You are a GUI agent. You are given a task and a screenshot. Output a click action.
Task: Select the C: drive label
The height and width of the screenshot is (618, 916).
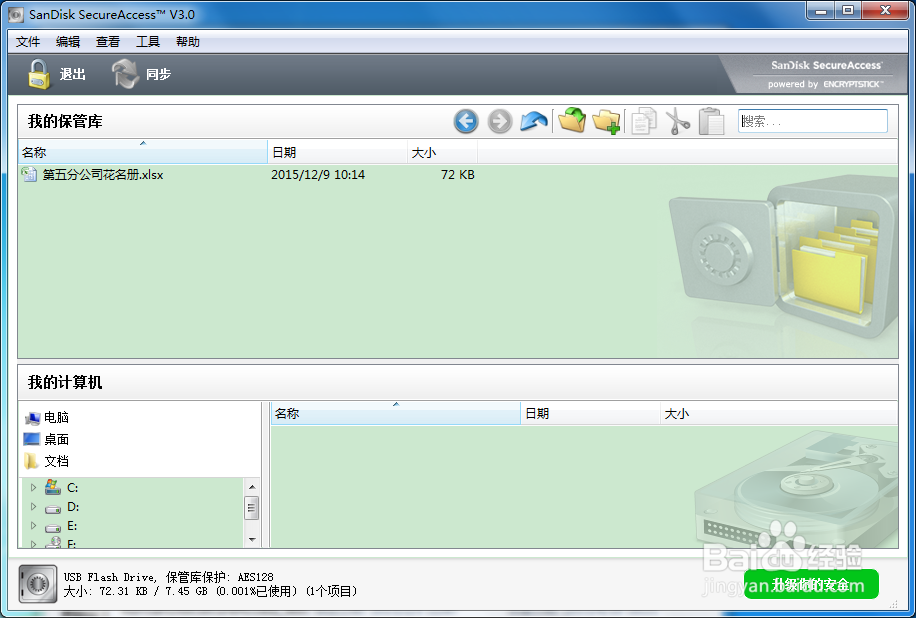pos(72,488)
